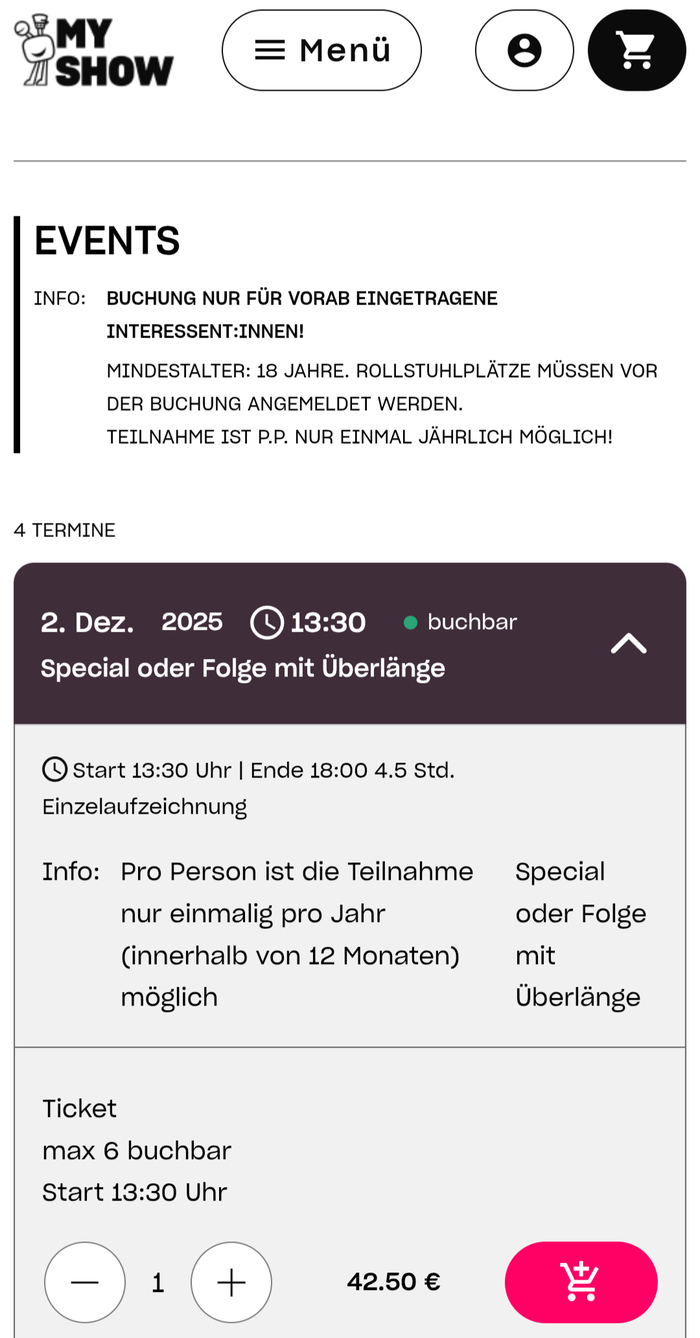Click the green buchbar status dot

(410, 623)
